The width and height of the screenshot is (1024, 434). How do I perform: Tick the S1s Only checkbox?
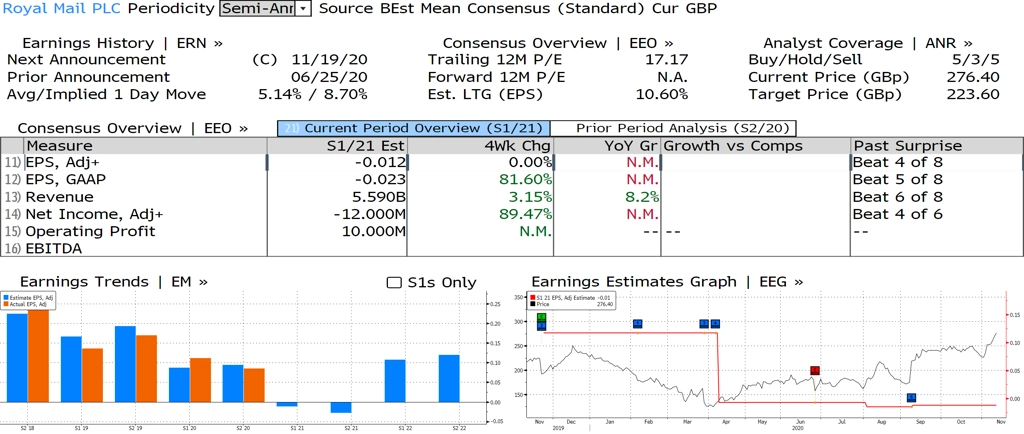click(x=394, y=283)
